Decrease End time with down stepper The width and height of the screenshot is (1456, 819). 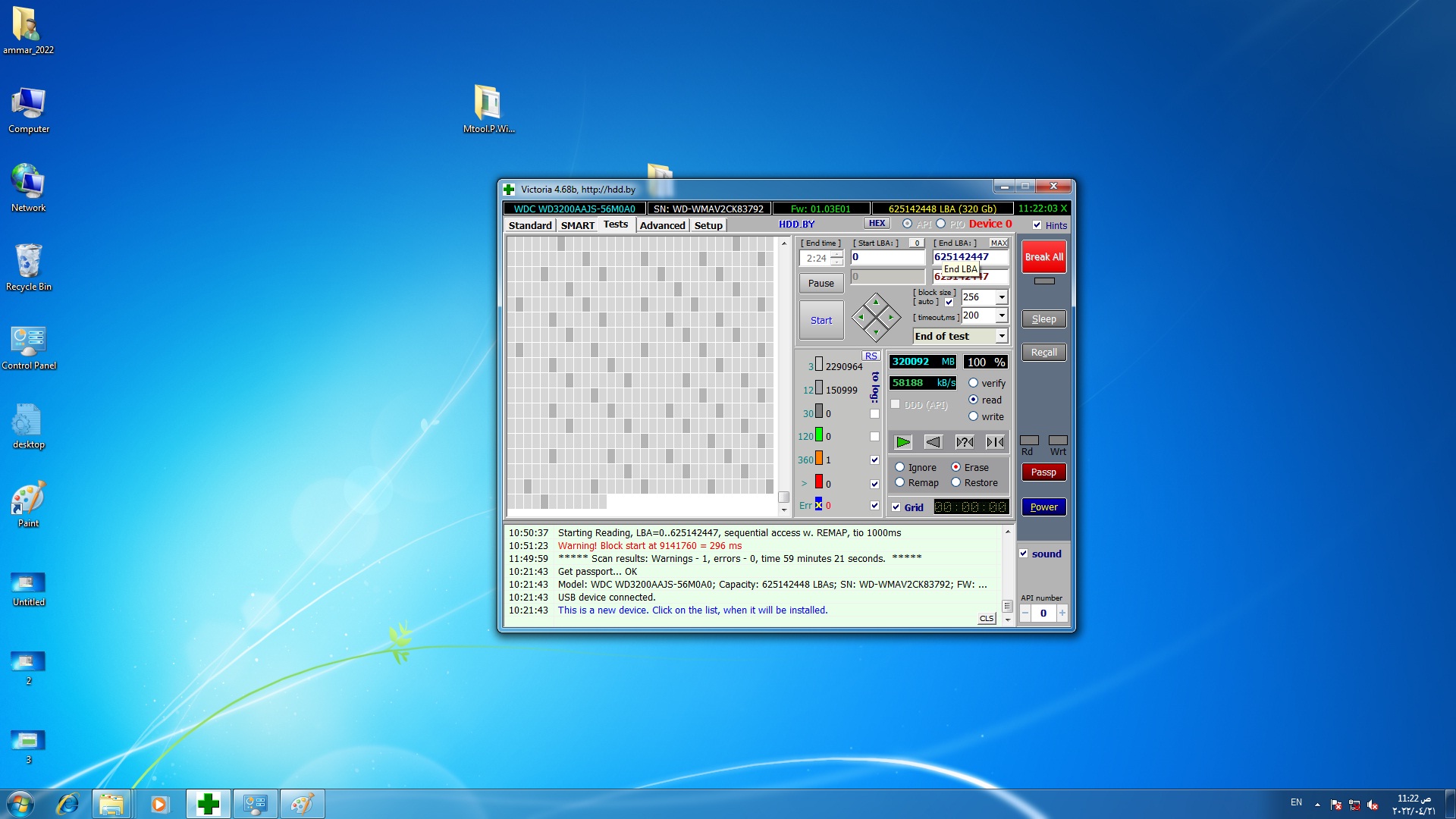pyautogui.click(x=836, y=262)
